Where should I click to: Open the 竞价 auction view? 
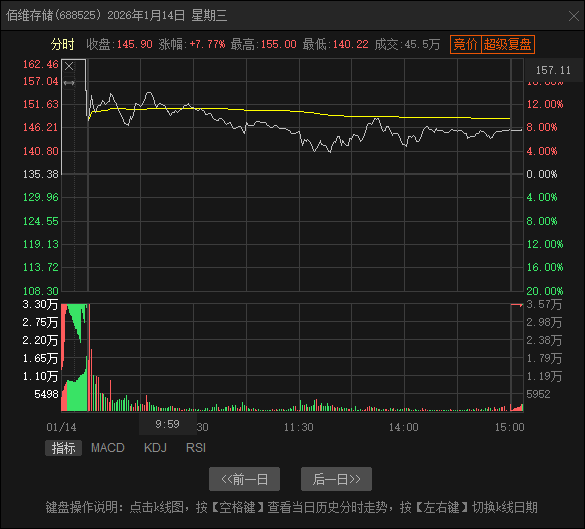click(x=466, y=44)
